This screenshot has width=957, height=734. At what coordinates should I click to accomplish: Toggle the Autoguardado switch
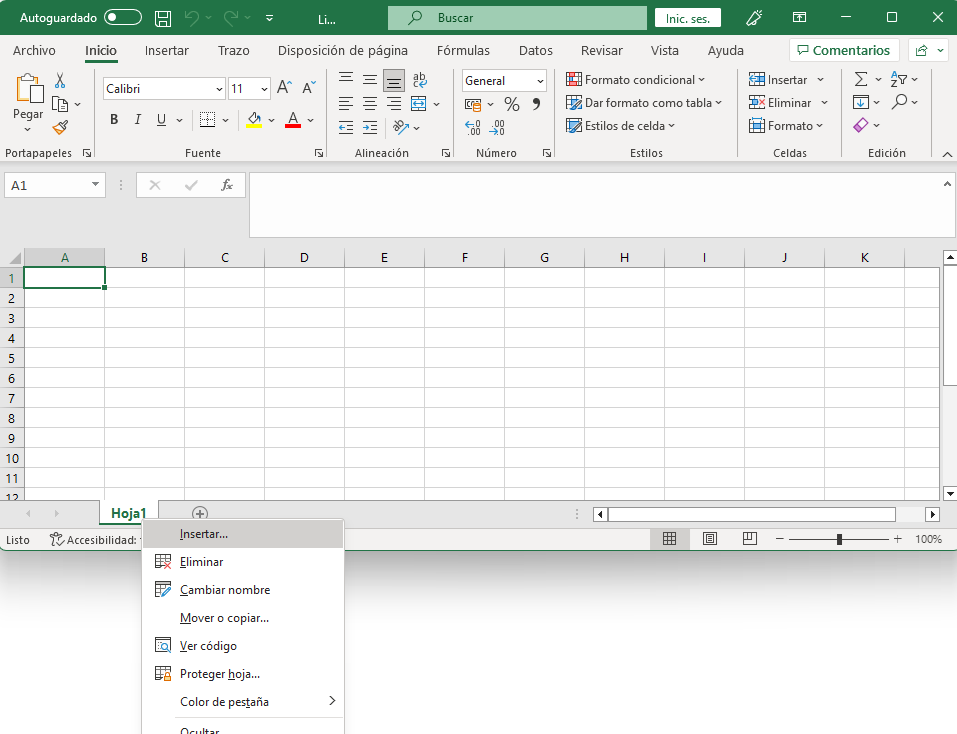(123, 18)
